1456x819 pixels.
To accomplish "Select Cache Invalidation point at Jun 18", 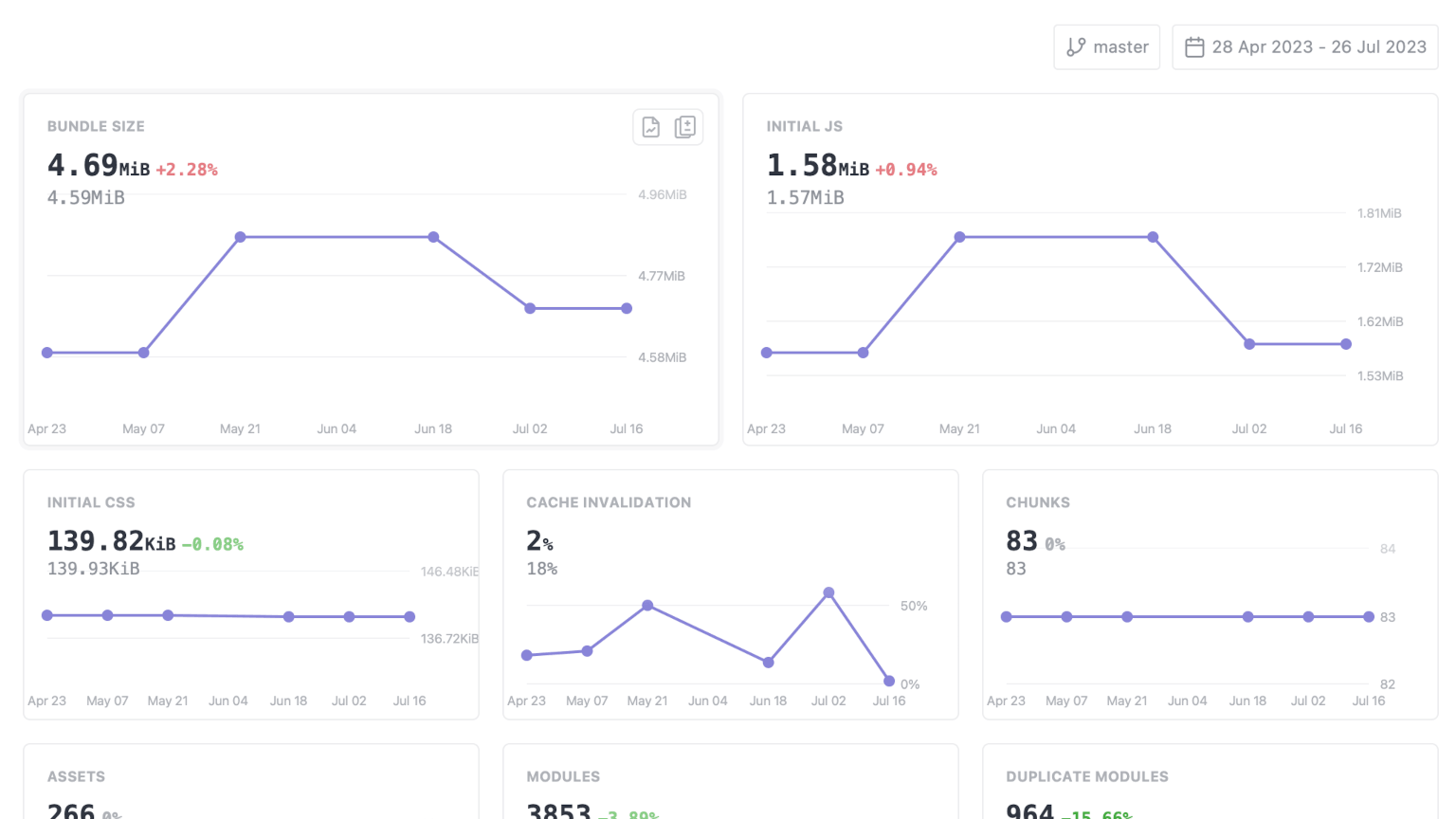I will [x=769, y=663].
